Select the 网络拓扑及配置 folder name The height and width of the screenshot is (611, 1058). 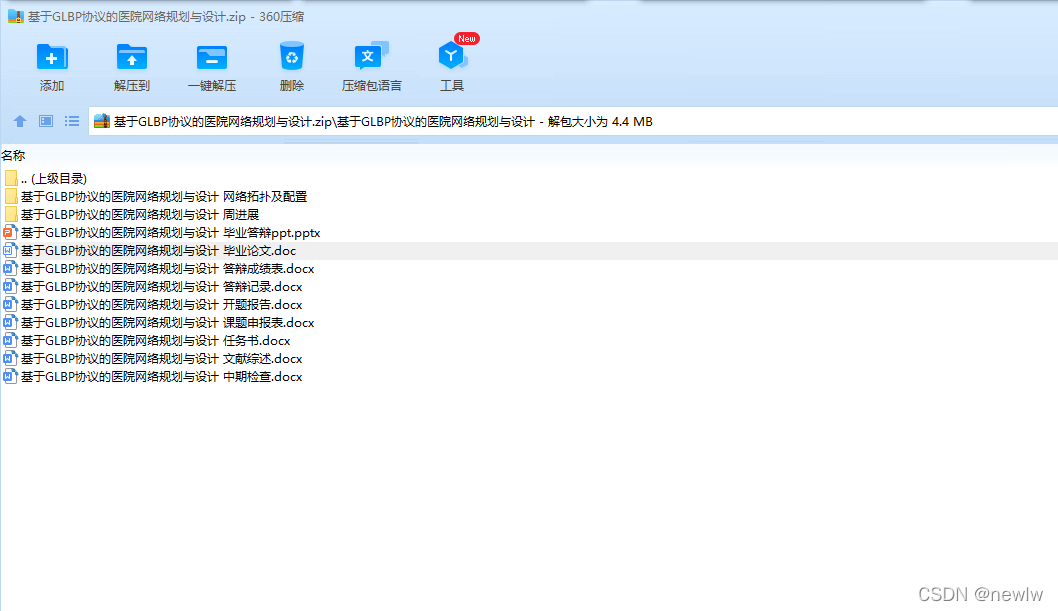(164, 197)
